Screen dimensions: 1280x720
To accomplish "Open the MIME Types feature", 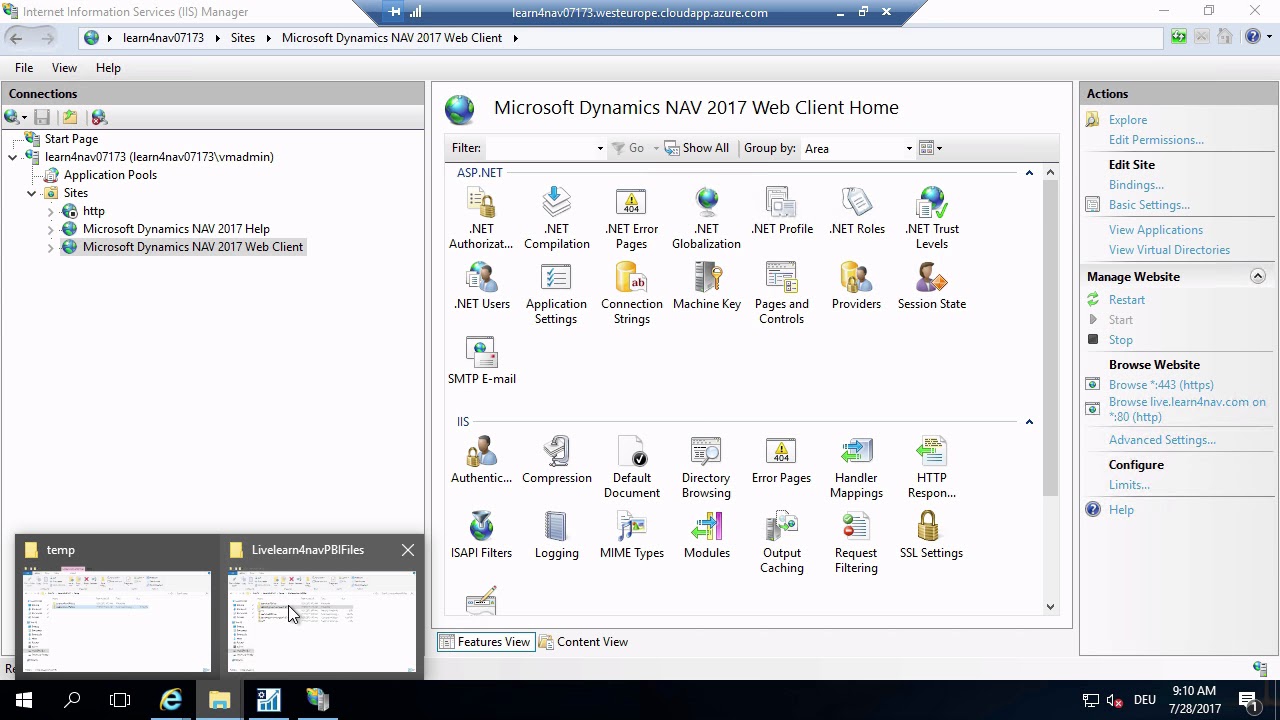I will coord(631,535).
